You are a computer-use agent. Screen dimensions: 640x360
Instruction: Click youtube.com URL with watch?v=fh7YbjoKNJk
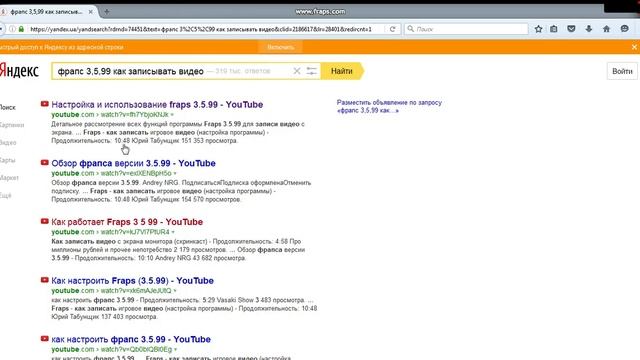click(110, 115)
